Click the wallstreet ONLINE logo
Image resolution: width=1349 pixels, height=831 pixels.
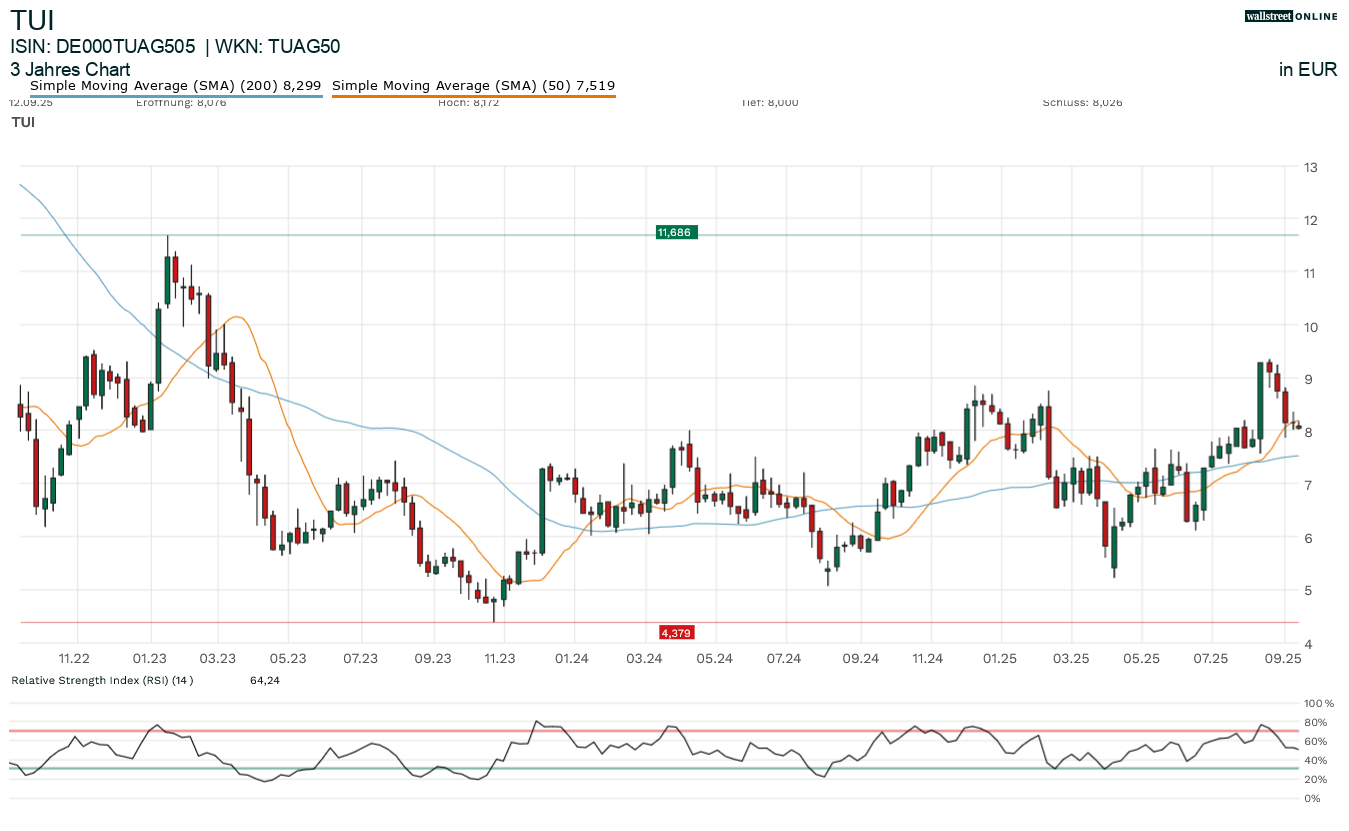[1291, 16]
